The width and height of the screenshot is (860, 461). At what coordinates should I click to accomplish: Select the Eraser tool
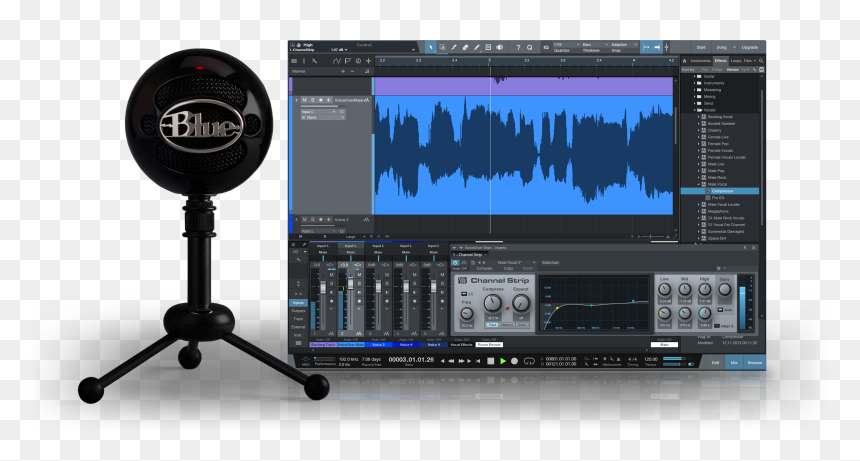(465, 47)
